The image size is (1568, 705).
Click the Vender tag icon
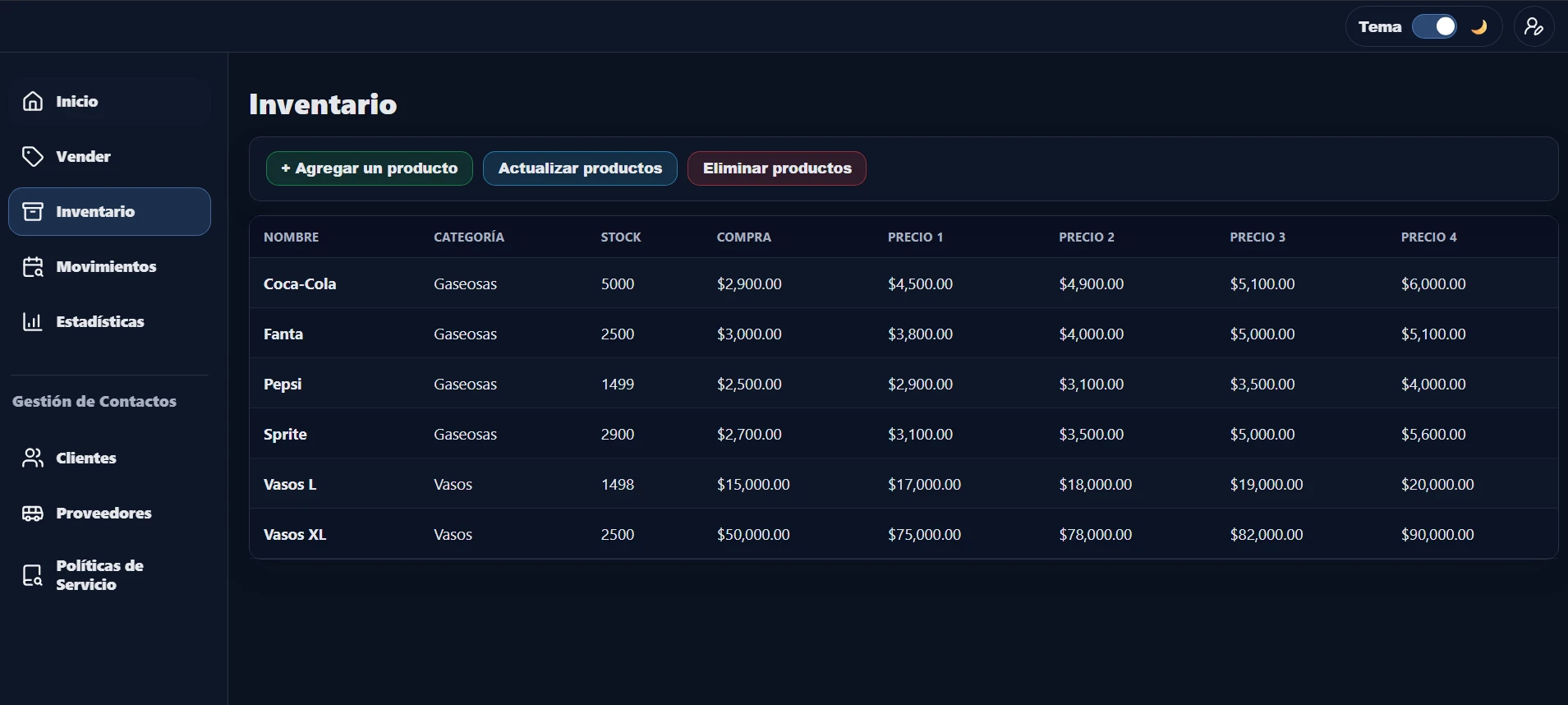click(33, 156)
